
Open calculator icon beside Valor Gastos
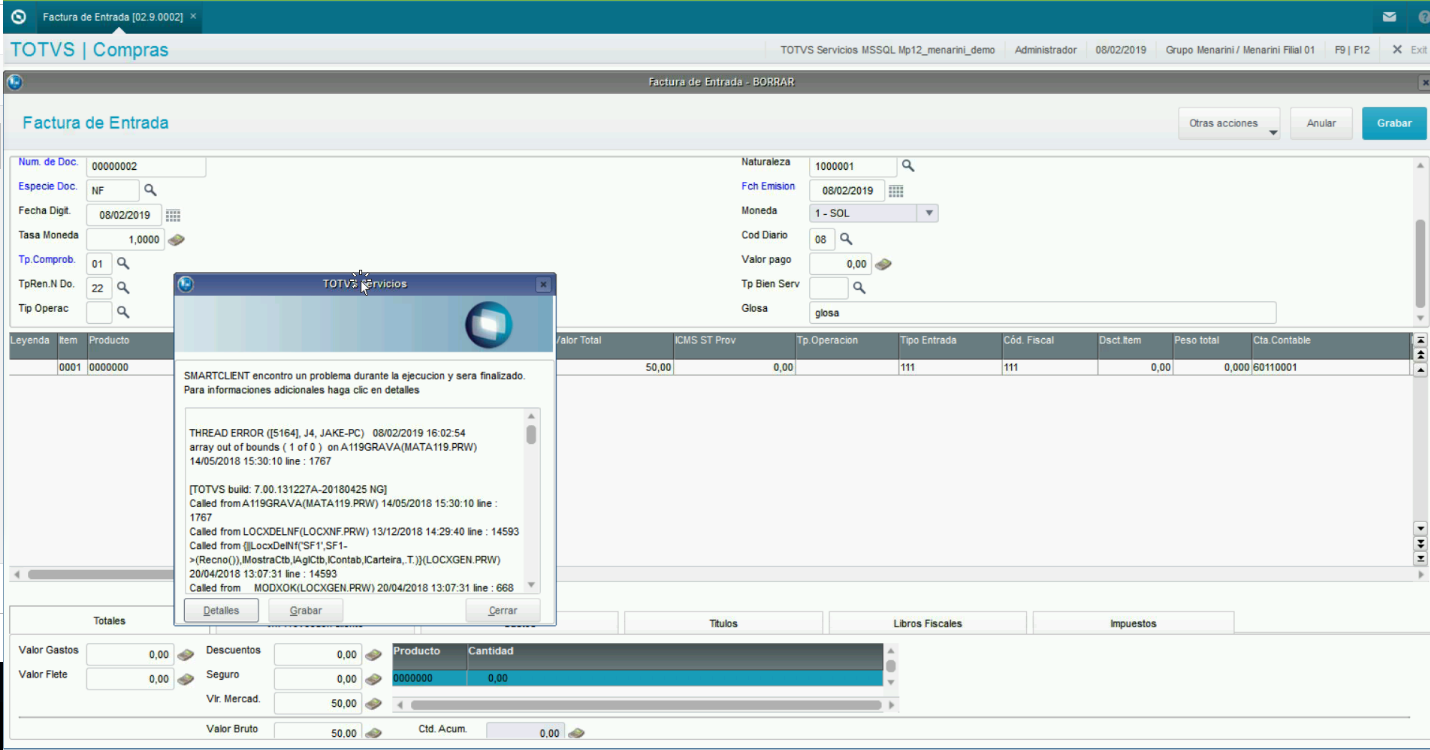coord(186,655)
